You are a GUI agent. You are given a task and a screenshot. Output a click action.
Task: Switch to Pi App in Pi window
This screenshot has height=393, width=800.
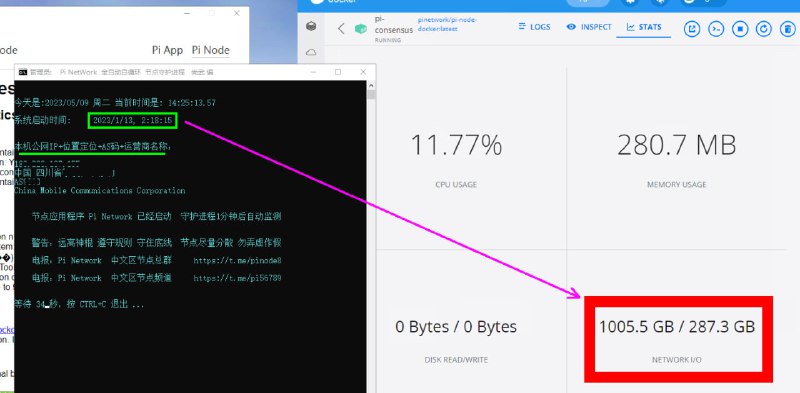pos(167,50)
